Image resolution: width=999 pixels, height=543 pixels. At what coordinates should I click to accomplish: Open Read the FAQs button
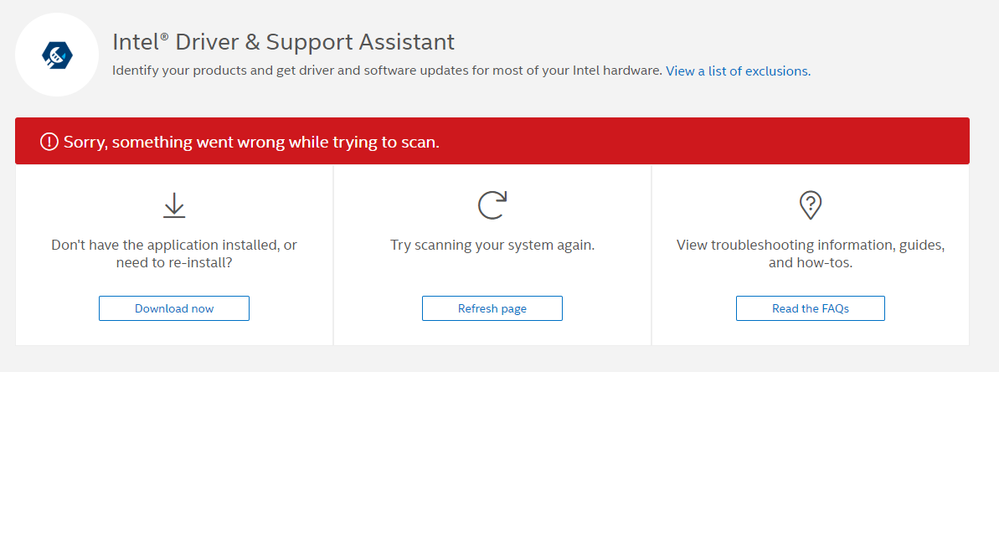click(x=810, y=308)
